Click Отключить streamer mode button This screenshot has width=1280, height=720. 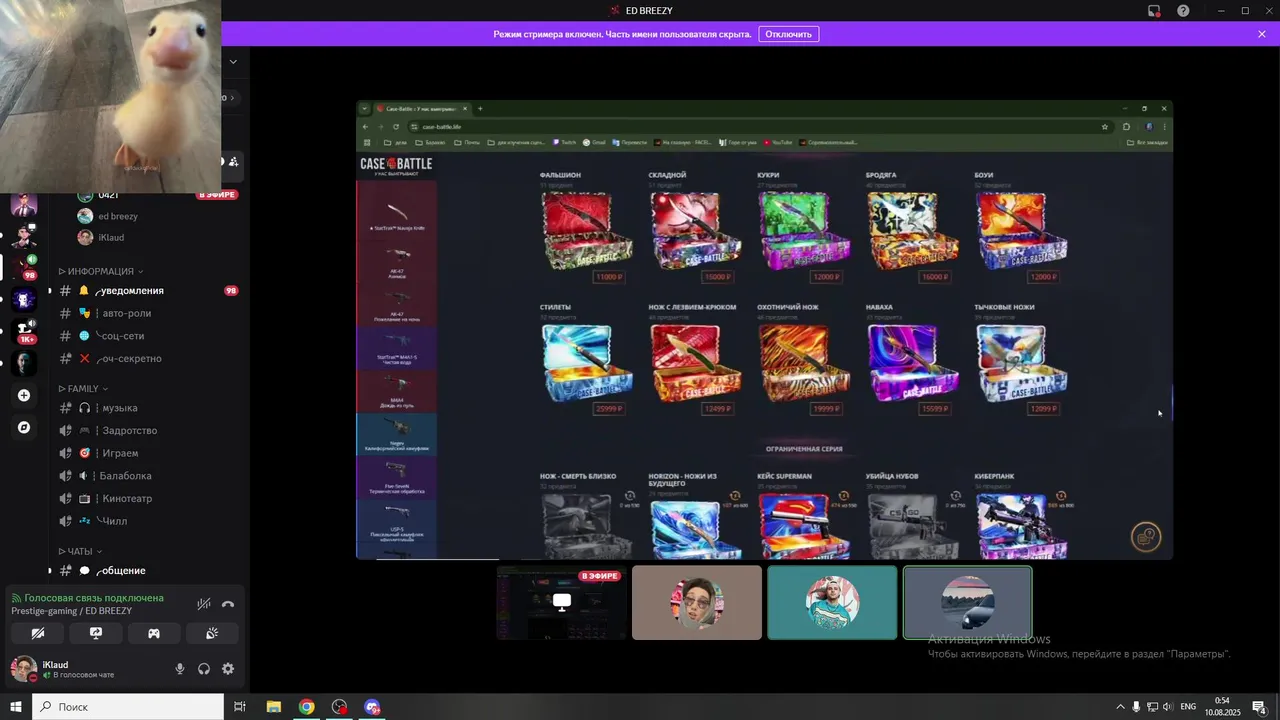[788, 34]
